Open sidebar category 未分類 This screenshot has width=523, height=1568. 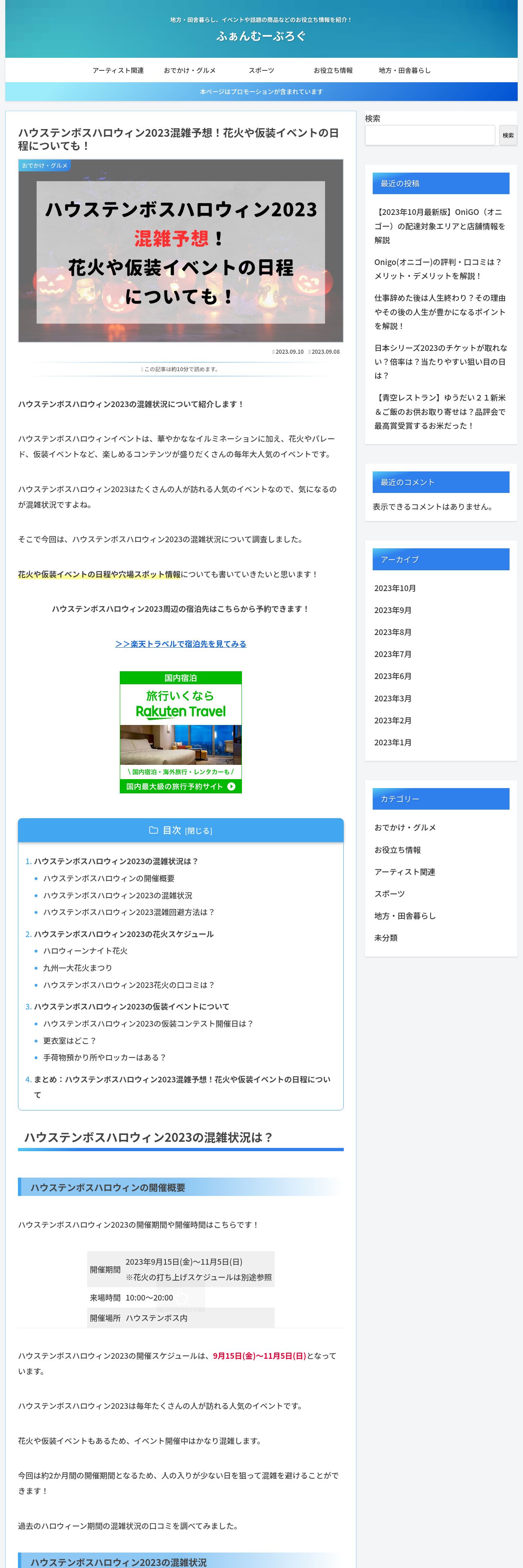click(x=386, y=937)
